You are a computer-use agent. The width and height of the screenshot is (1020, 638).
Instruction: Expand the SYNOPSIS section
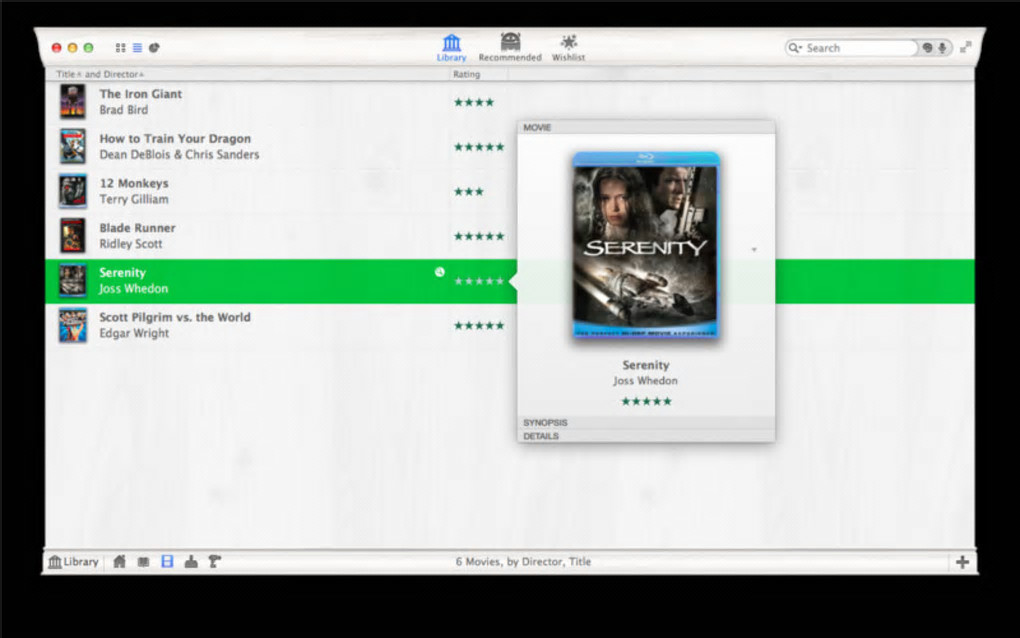[x=646, y=423]
